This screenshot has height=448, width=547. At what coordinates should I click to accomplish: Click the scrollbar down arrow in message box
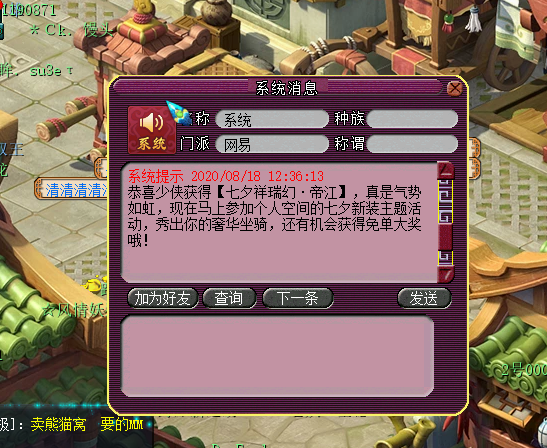[x=445, y=274]
